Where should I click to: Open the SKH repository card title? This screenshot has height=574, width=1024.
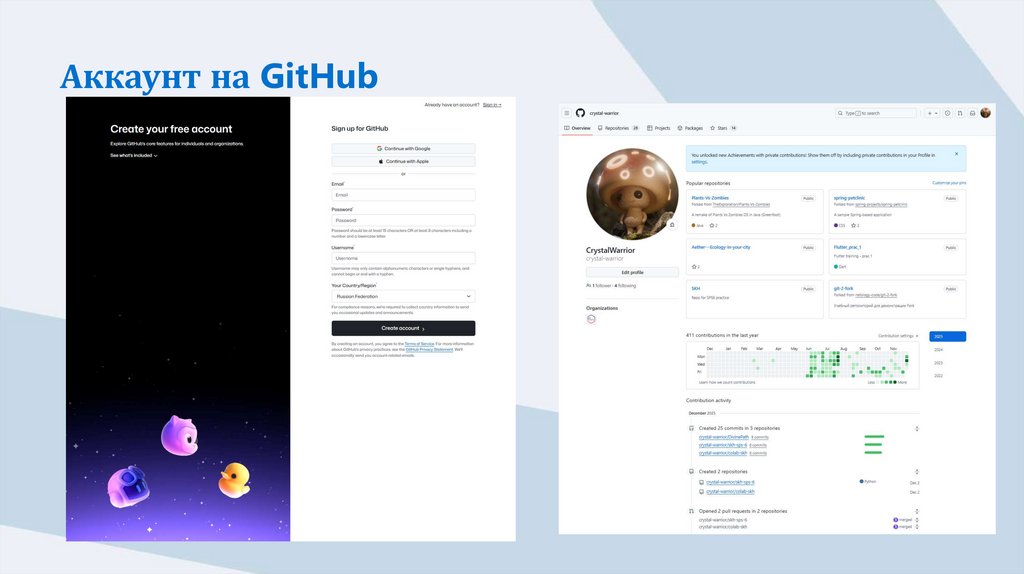coord(696,289)
